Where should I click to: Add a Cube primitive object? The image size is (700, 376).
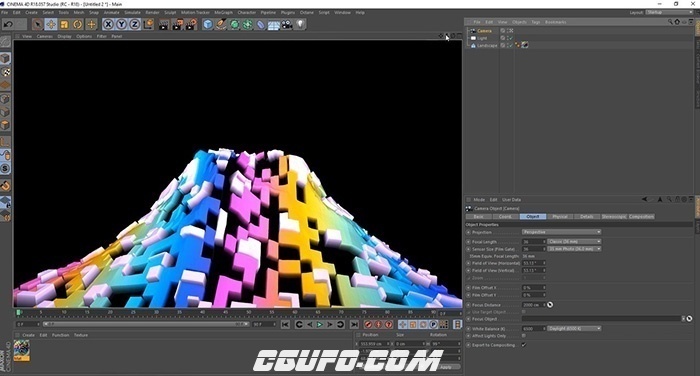(x=208, y=24)
